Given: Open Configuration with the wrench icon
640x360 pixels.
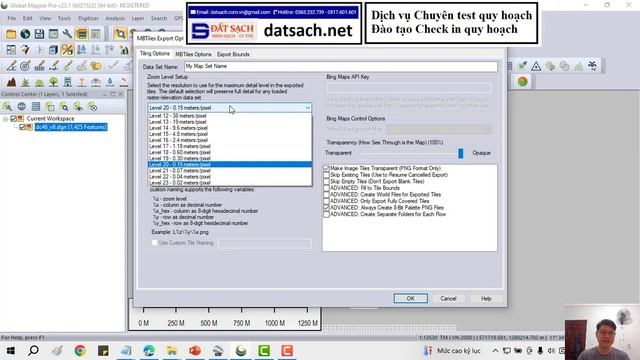Looking at the screenshot, I should 67,34.
